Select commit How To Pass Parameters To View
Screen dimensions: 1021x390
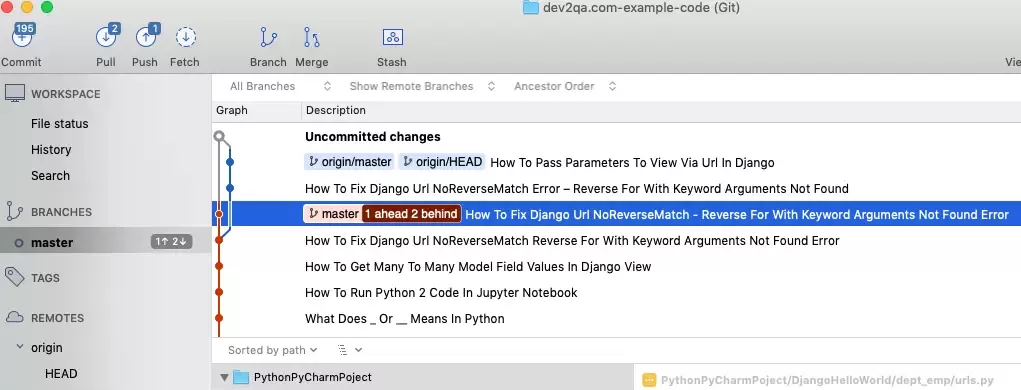(616, 163)
